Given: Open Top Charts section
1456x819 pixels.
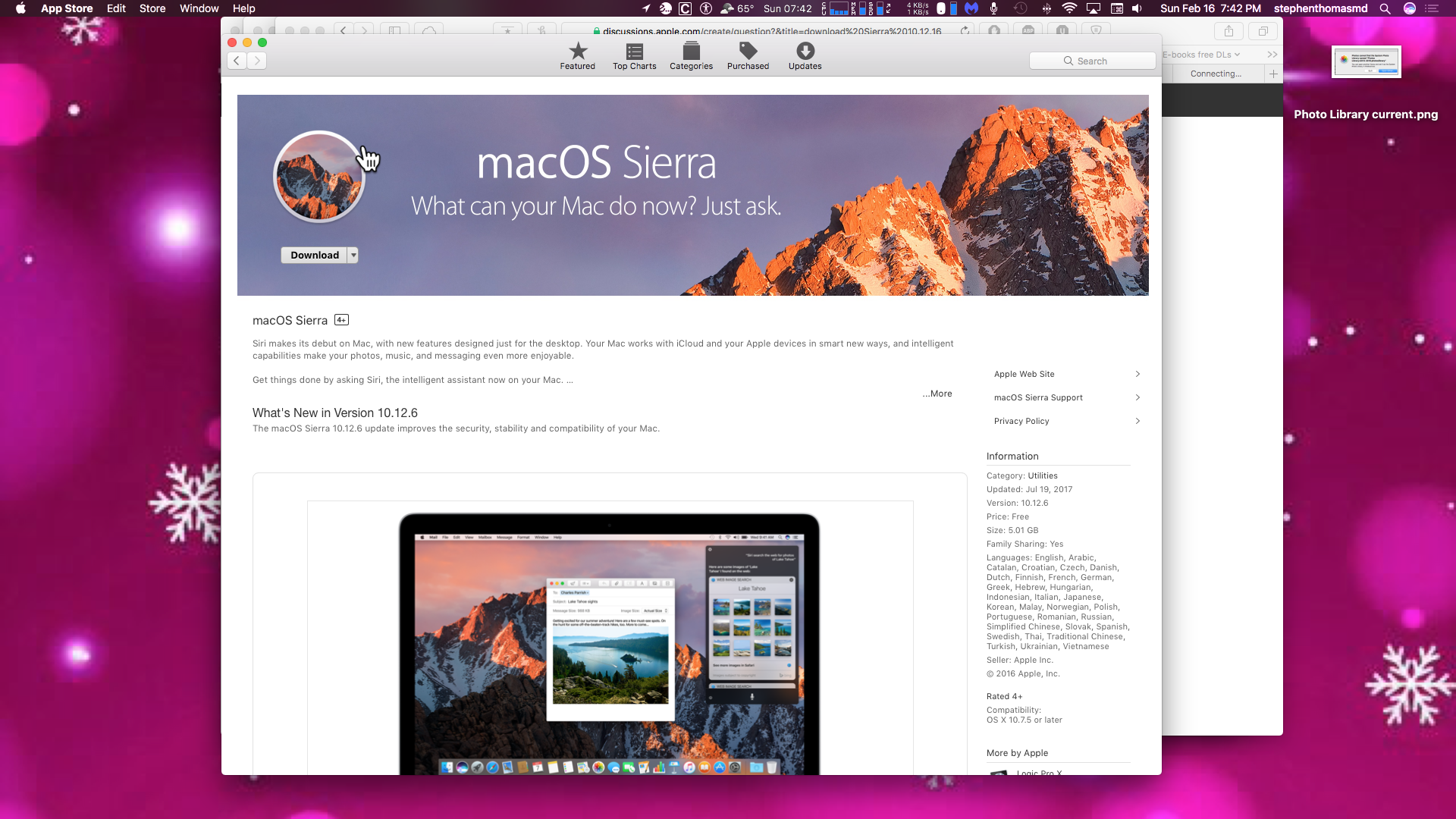Looking at the screenshot, I should pos(634,56).
